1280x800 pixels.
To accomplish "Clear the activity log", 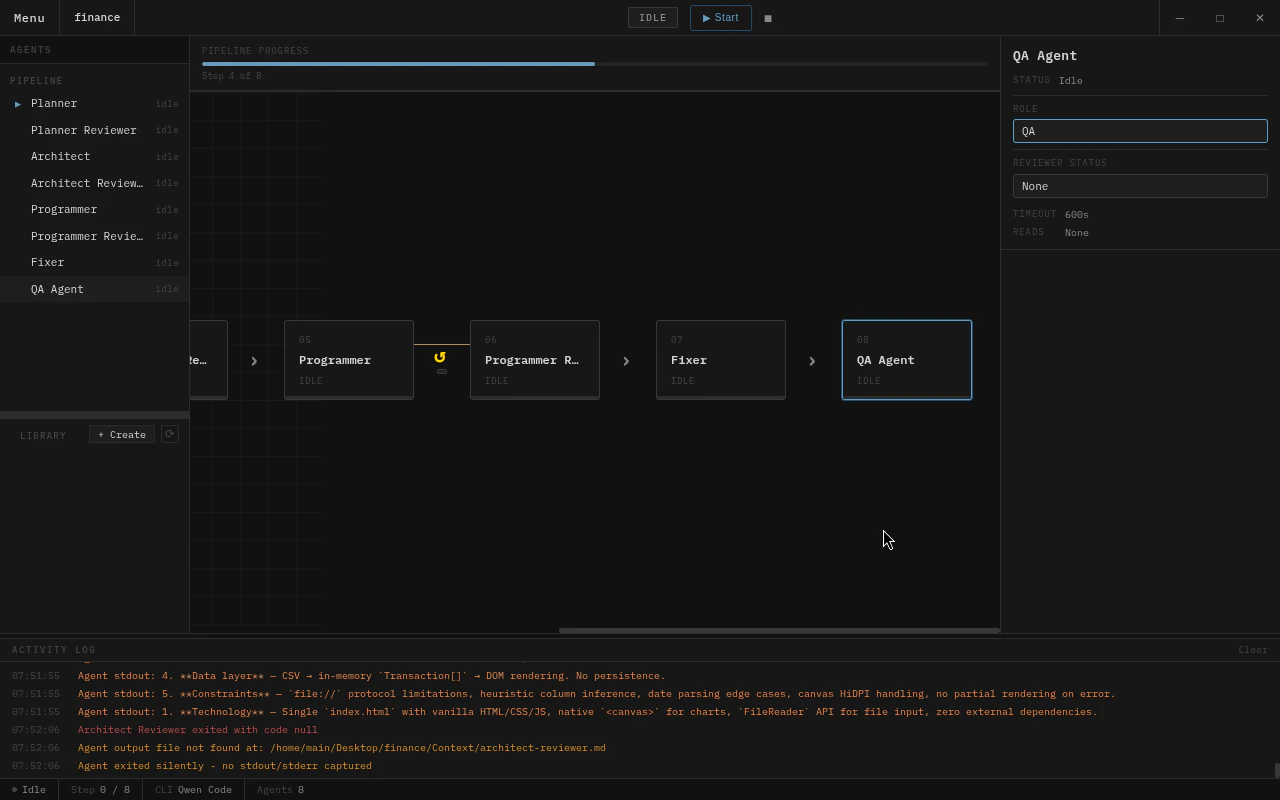I will coord(1252,650).
